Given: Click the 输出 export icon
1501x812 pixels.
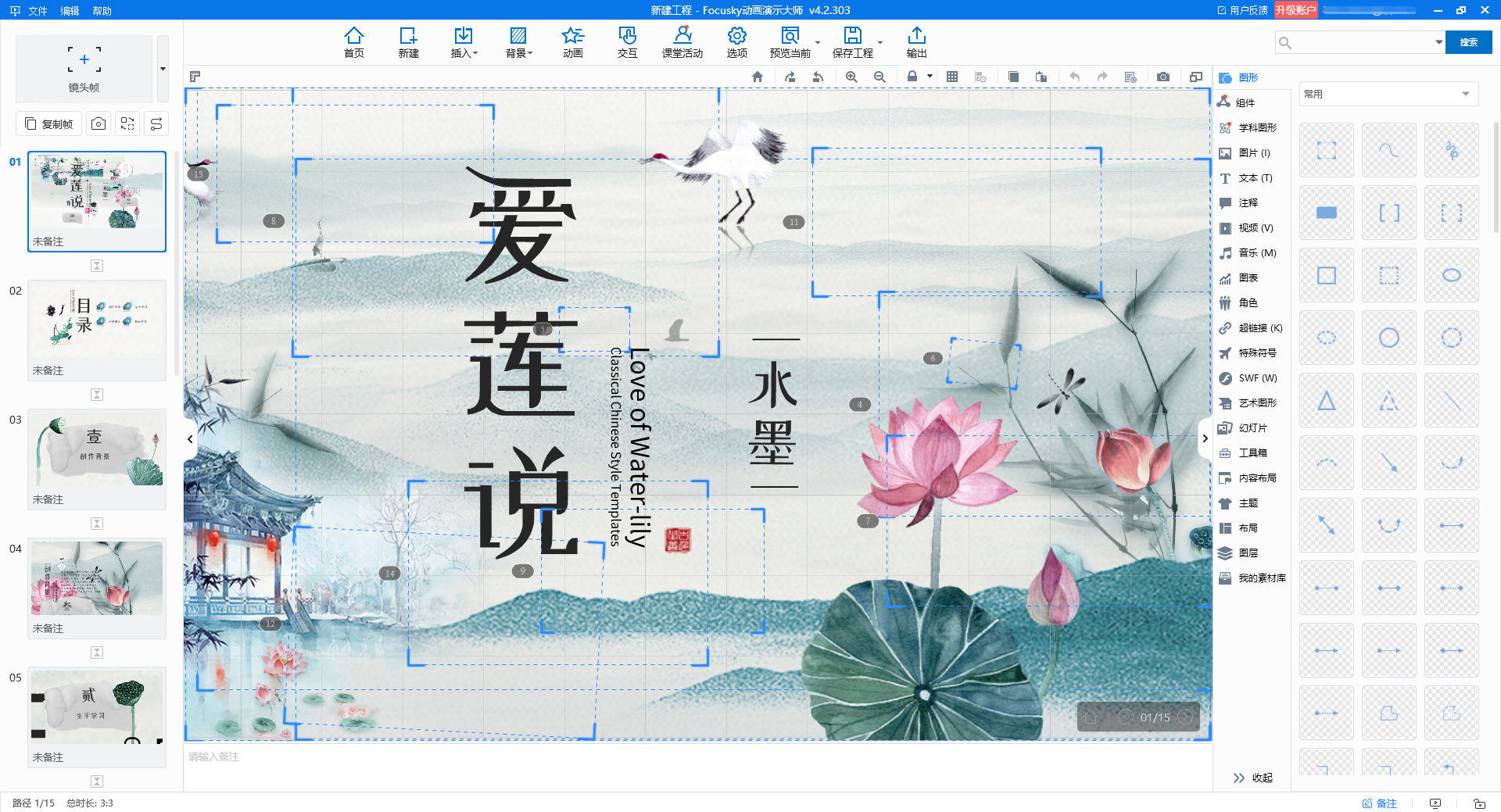Looking at the screenshot, I should tap(916, 42).
